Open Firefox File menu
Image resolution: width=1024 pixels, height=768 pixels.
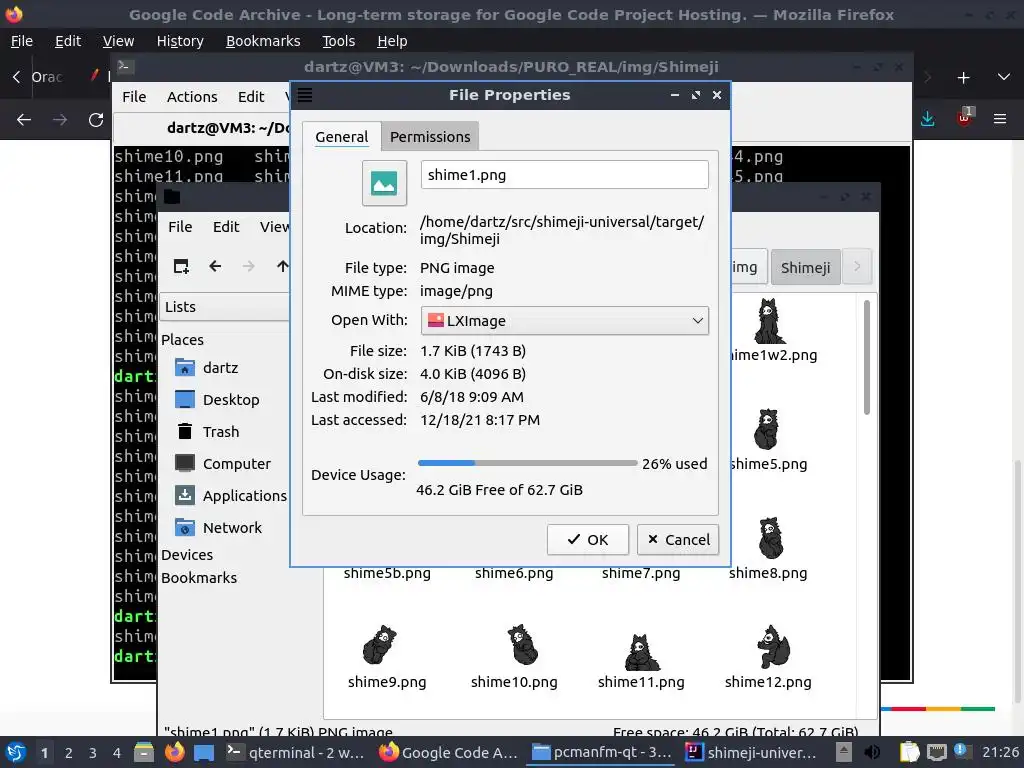pos(22,41)
